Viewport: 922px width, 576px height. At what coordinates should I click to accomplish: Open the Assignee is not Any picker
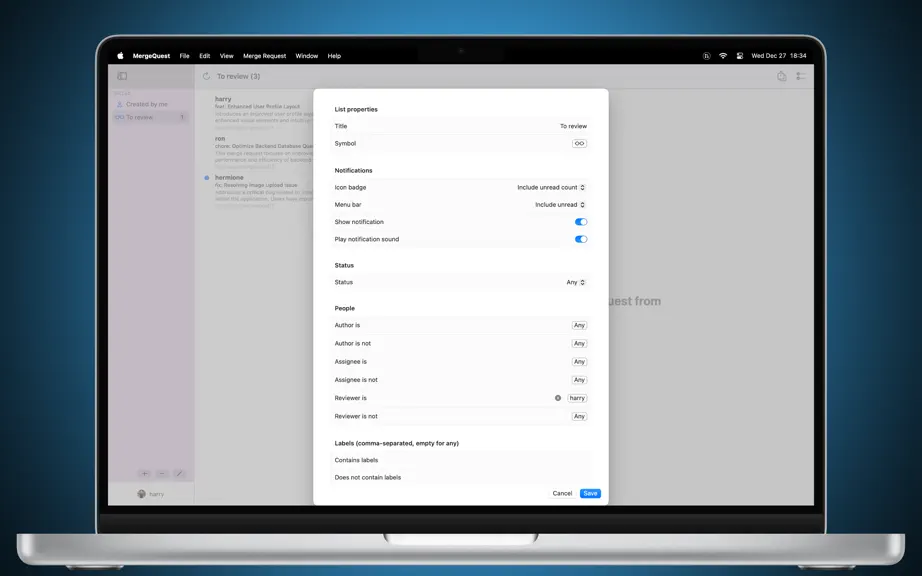[x=579, y=380]
